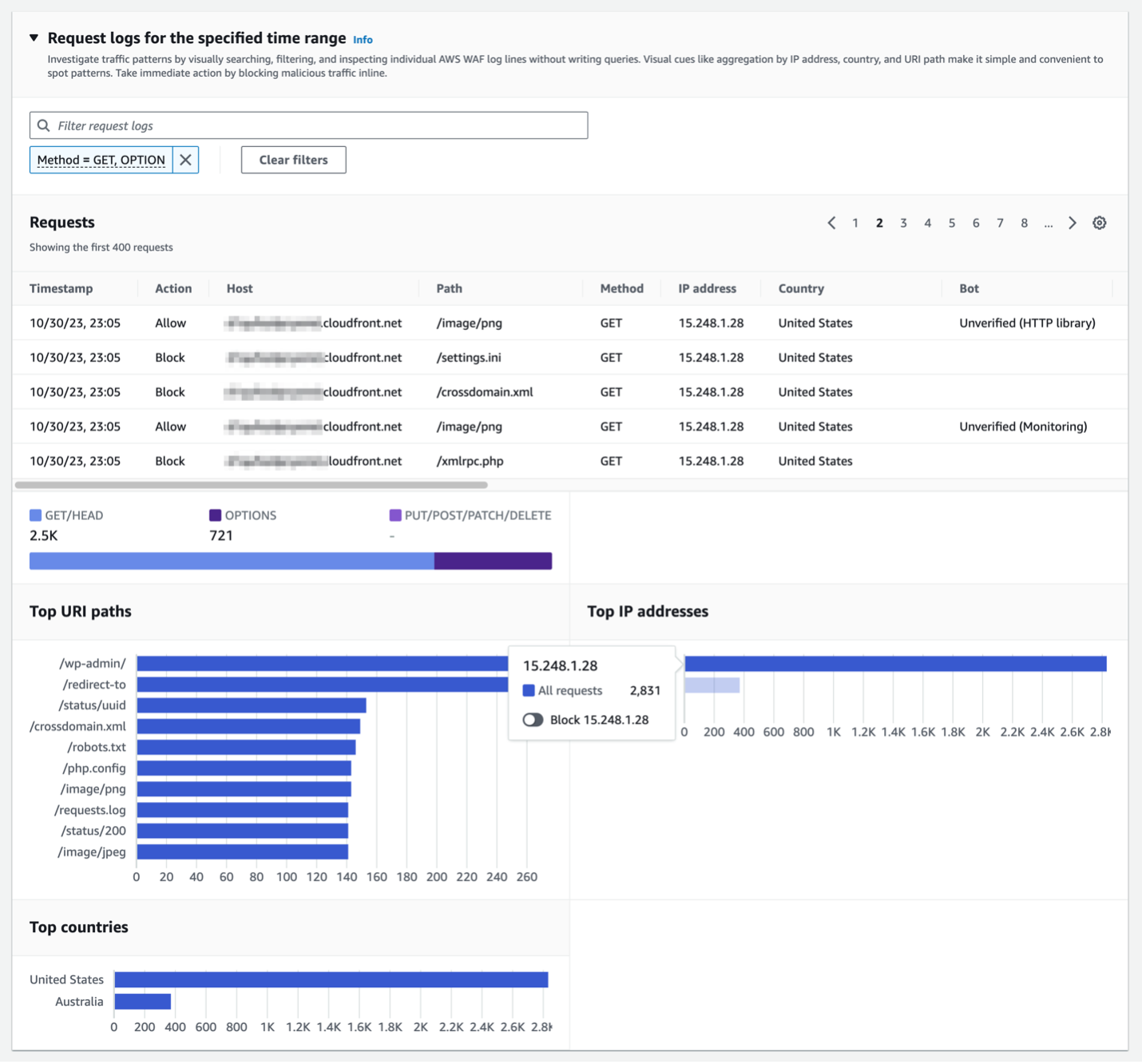Click the Unverified (HTTP library) bot cell
The image size is (1142, 1064).
coord(1027,323)
